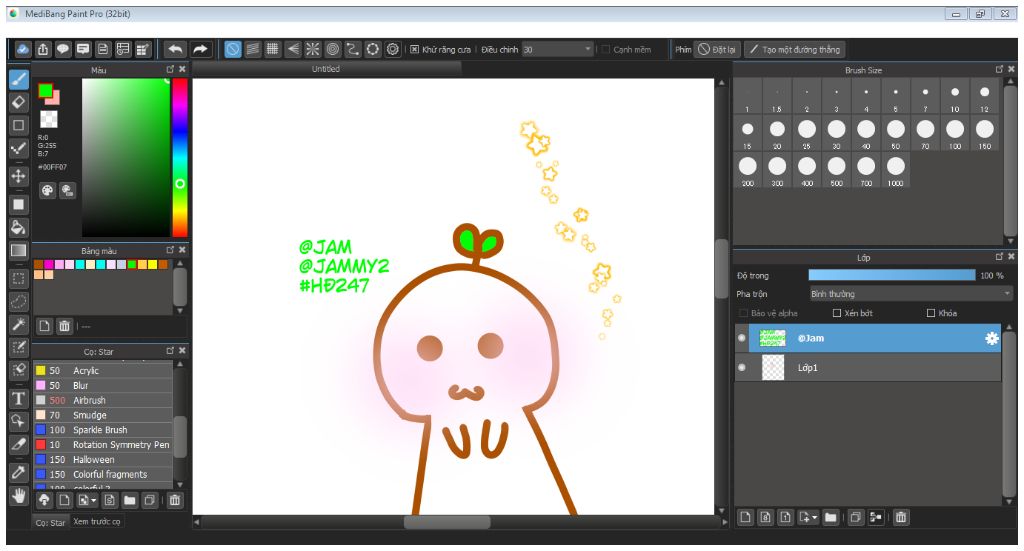The width and height of the screenshot is (1024, 551).
Task: Select the Halloween brush
Action: pyautogui.click(x=103, y=460)
